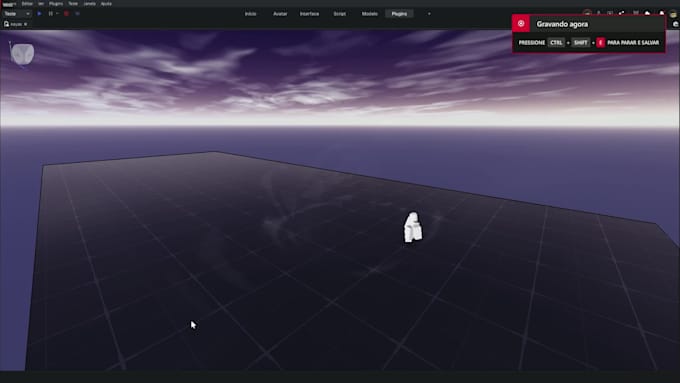Open the Teste menu in the menu bar
The width and height of the screenshot is (680, 383).
click(73, 3)
